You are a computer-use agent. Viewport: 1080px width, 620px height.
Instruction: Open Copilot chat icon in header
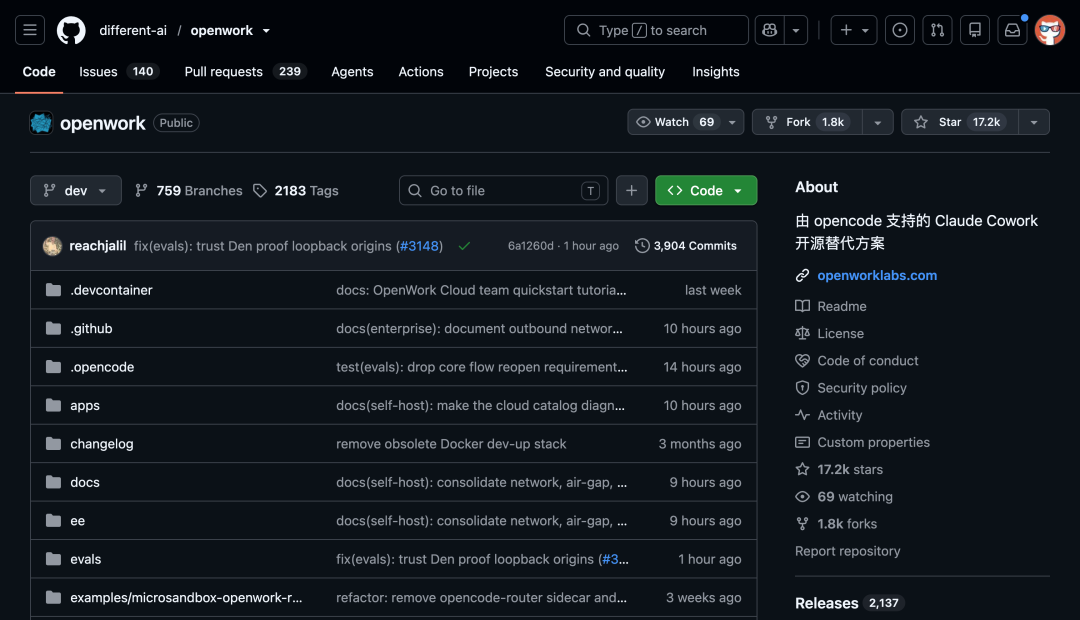tap(769, 30)
